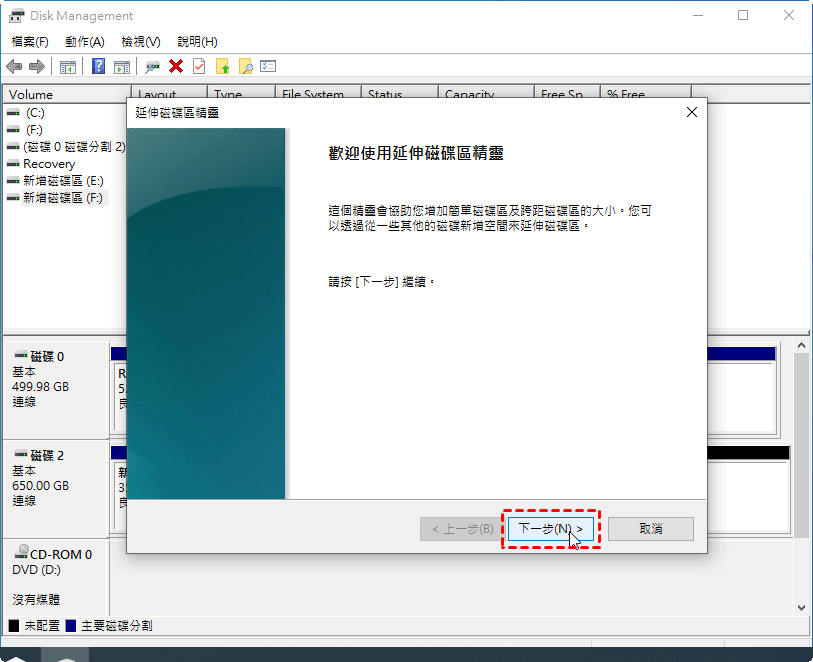Viewport: 813px width, 662px height.
Task: Open the 檢視(V) menu
Action: 141,42
